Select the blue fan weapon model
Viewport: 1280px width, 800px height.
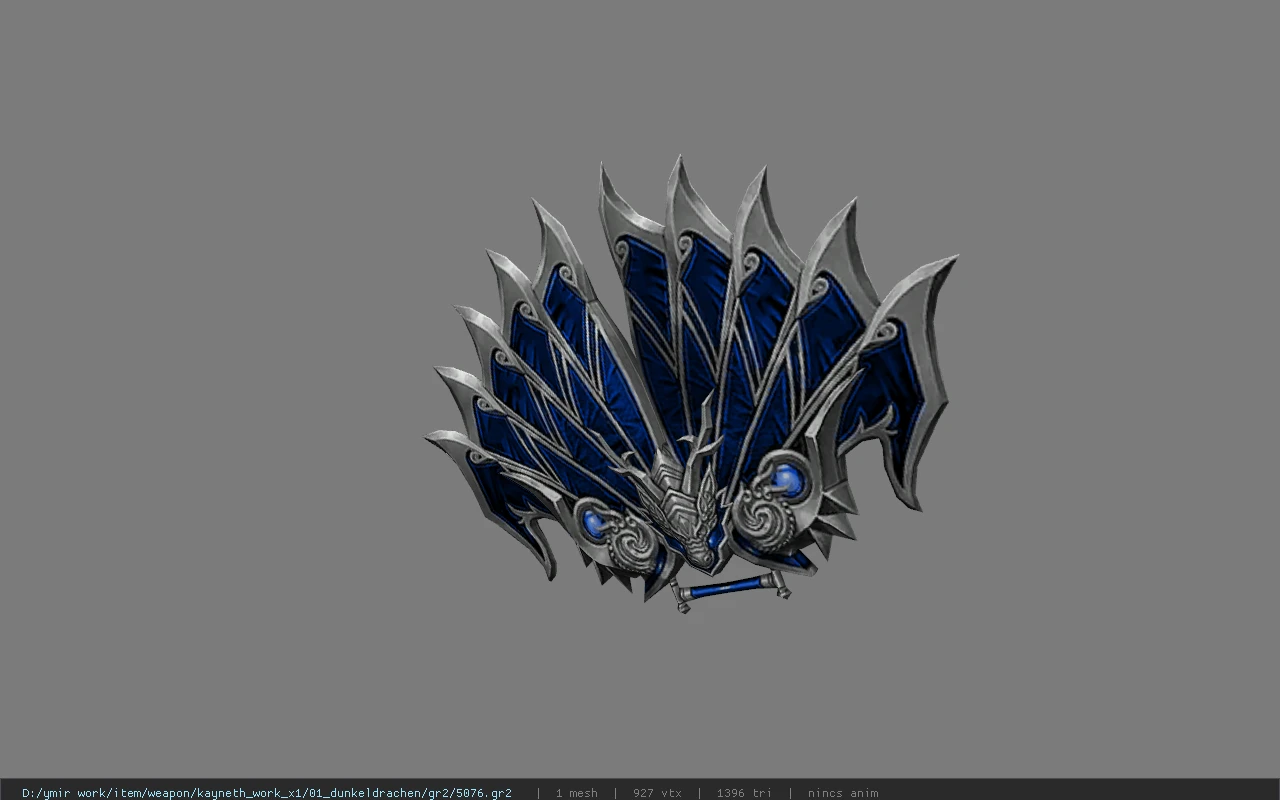pyautogui.click(x=690, y=385)
